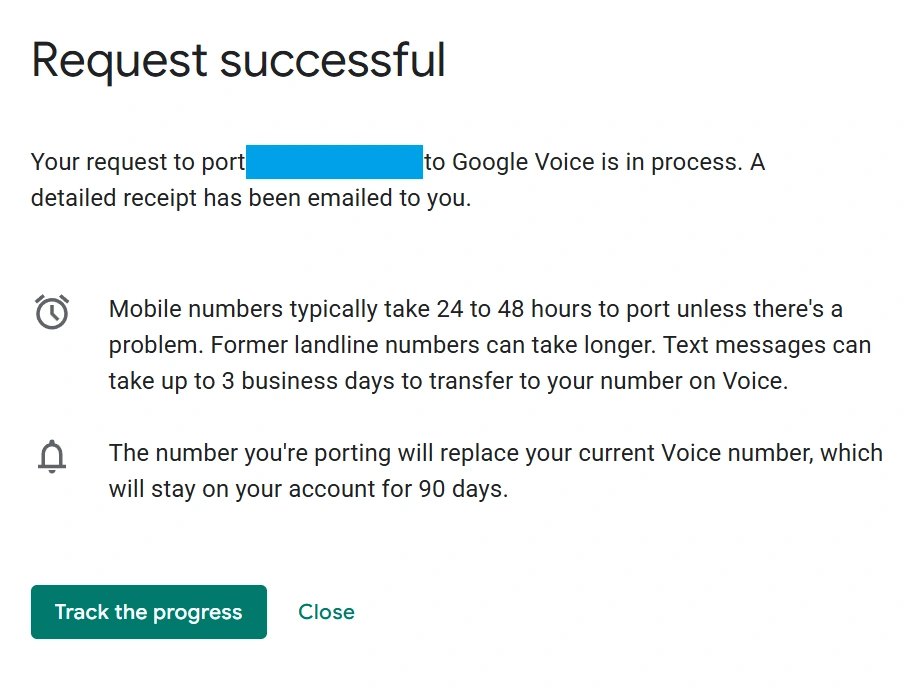Click the alarm clock icon

(x=52, y=312)
